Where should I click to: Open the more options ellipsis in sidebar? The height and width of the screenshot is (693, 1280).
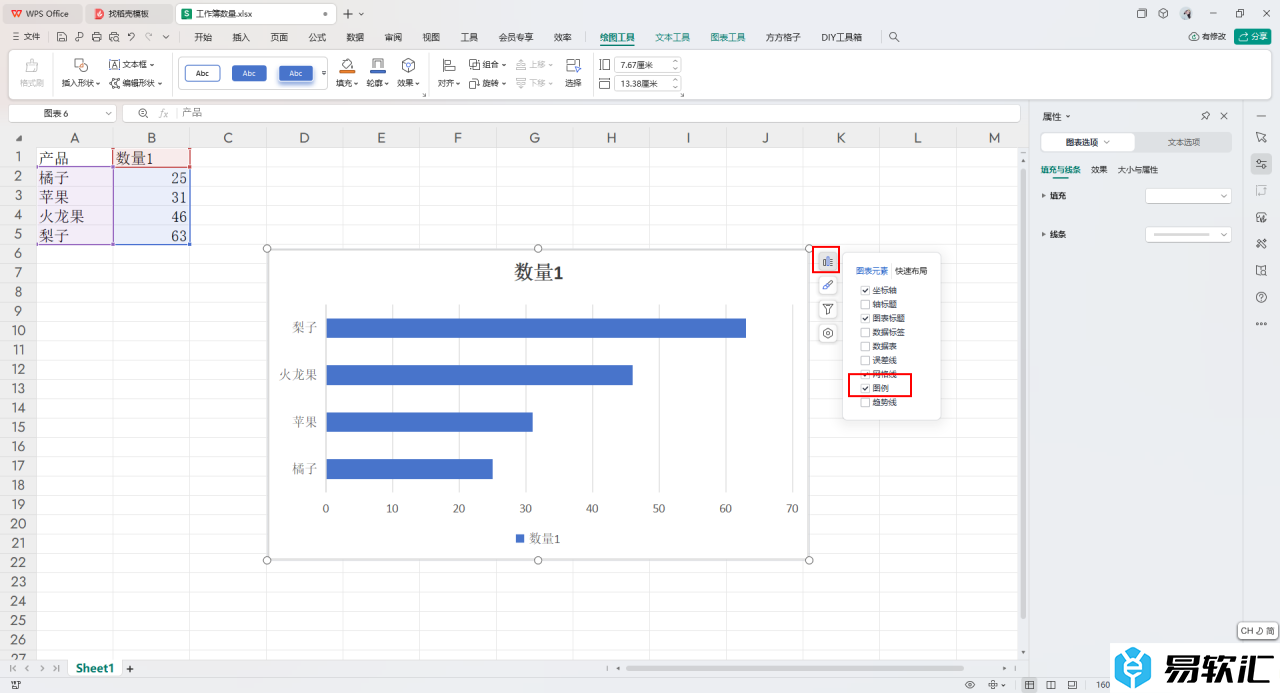1261,324
